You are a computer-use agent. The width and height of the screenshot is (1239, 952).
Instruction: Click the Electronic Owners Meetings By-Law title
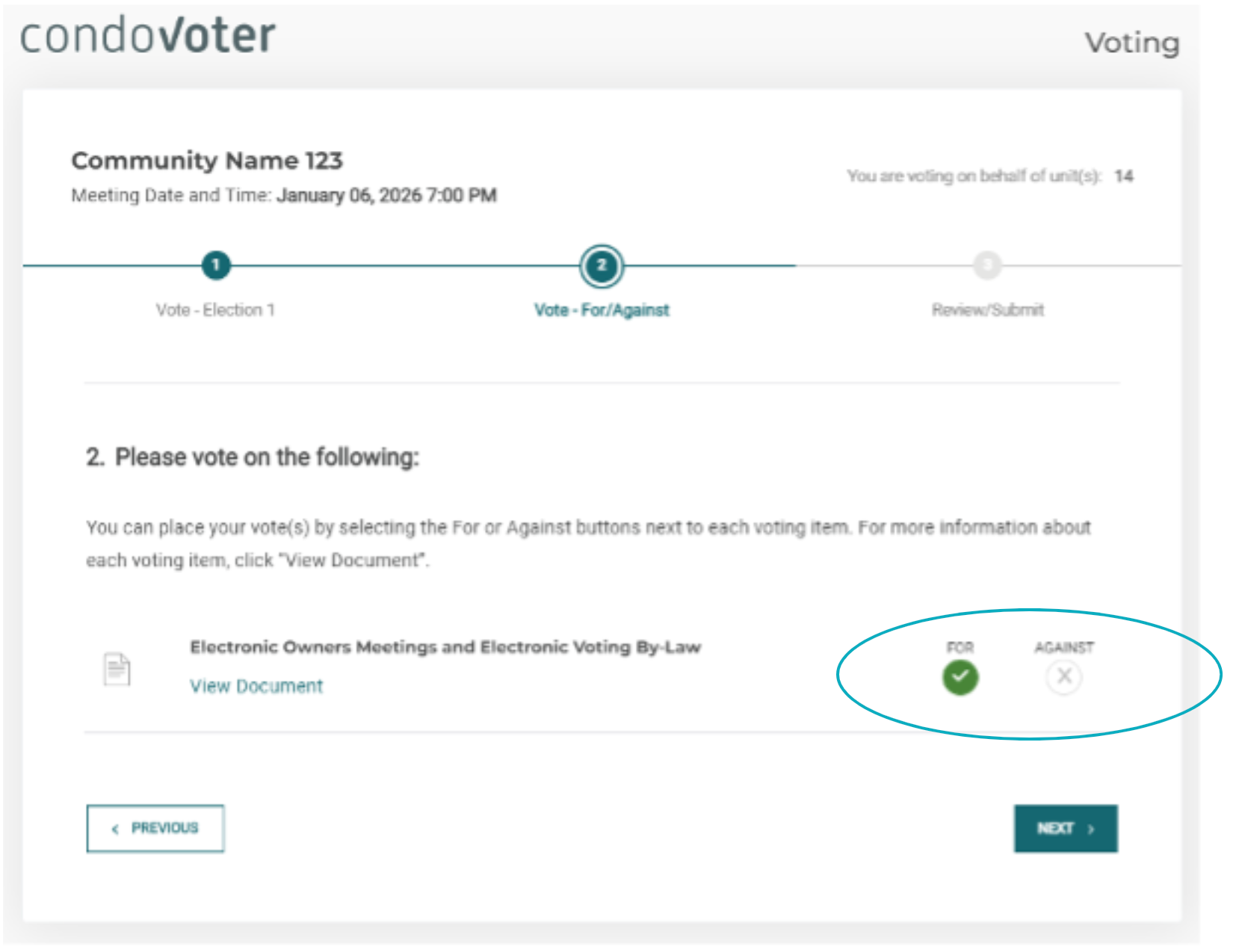[445, 647]
